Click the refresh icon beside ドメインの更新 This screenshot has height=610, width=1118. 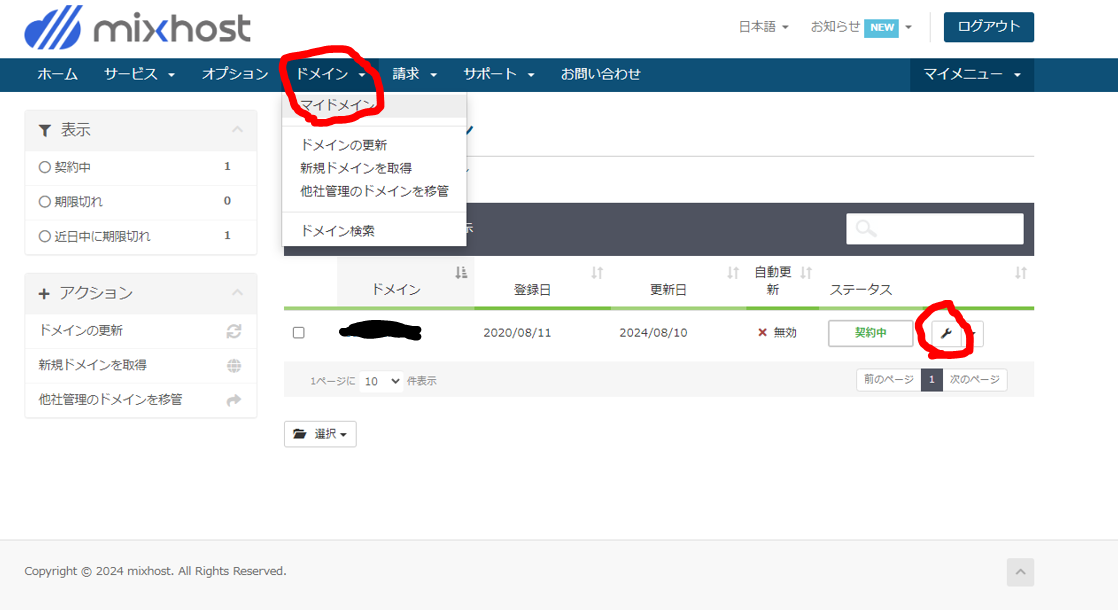click(234, 331)
